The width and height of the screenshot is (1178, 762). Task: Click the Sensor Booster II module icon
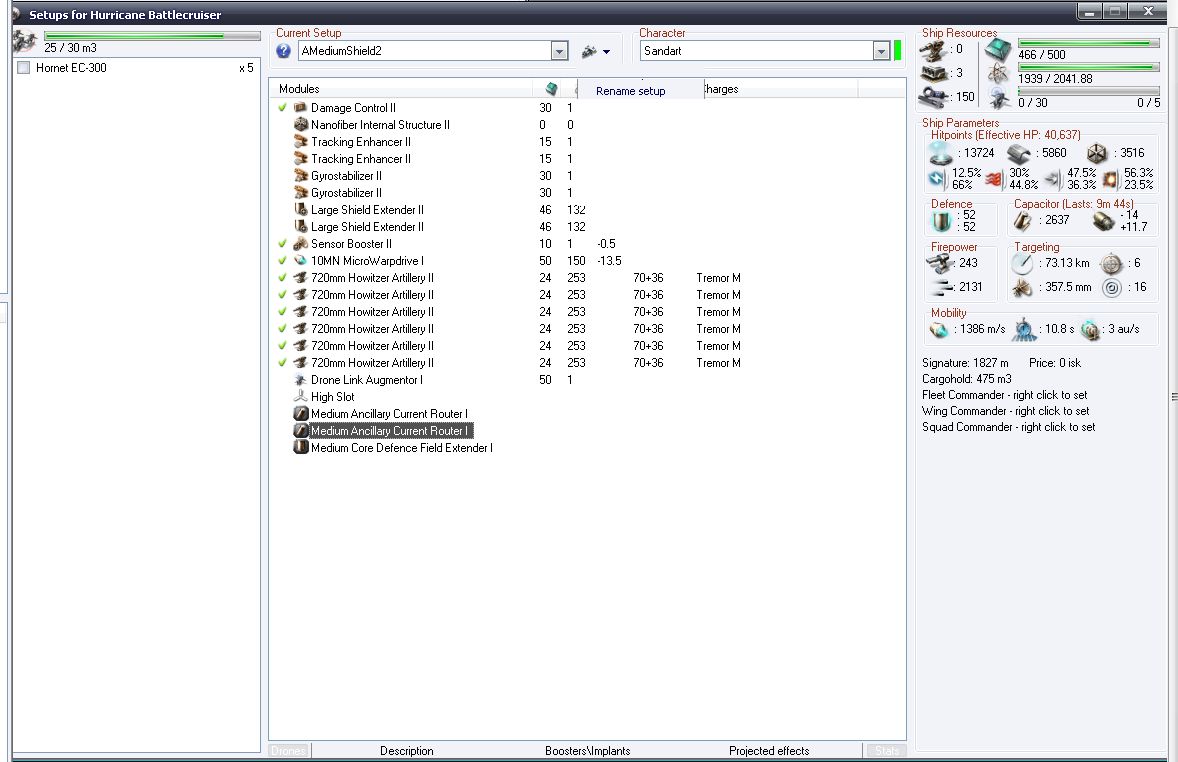pyautogui.click(x=301, y=243)
